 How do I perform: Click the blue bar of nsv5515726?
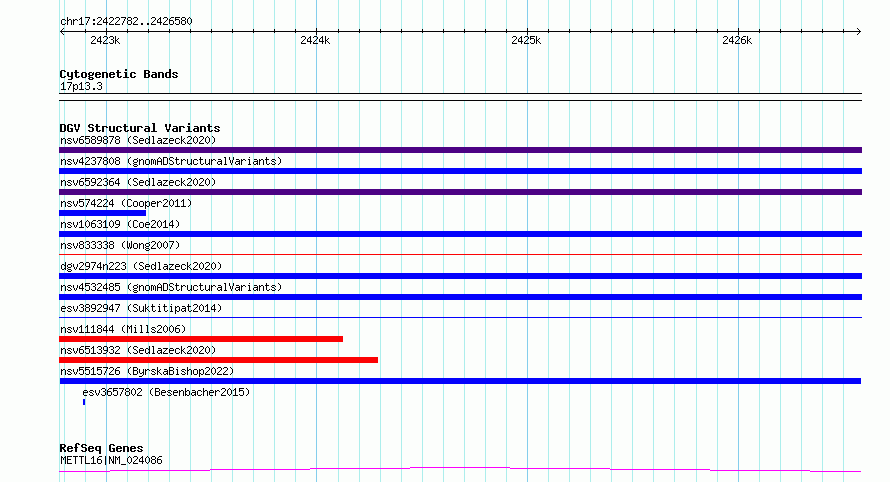coord(460,381)
